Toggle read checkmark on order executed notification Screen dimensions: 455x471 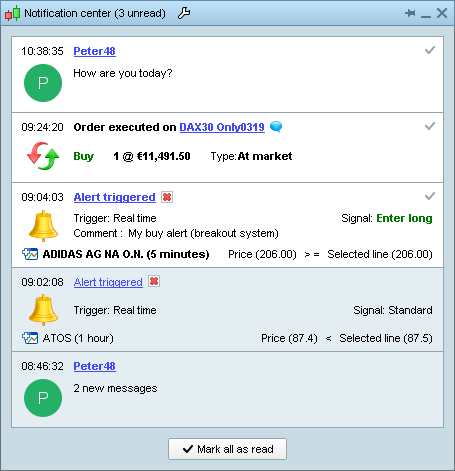click(x=430, y=126)
